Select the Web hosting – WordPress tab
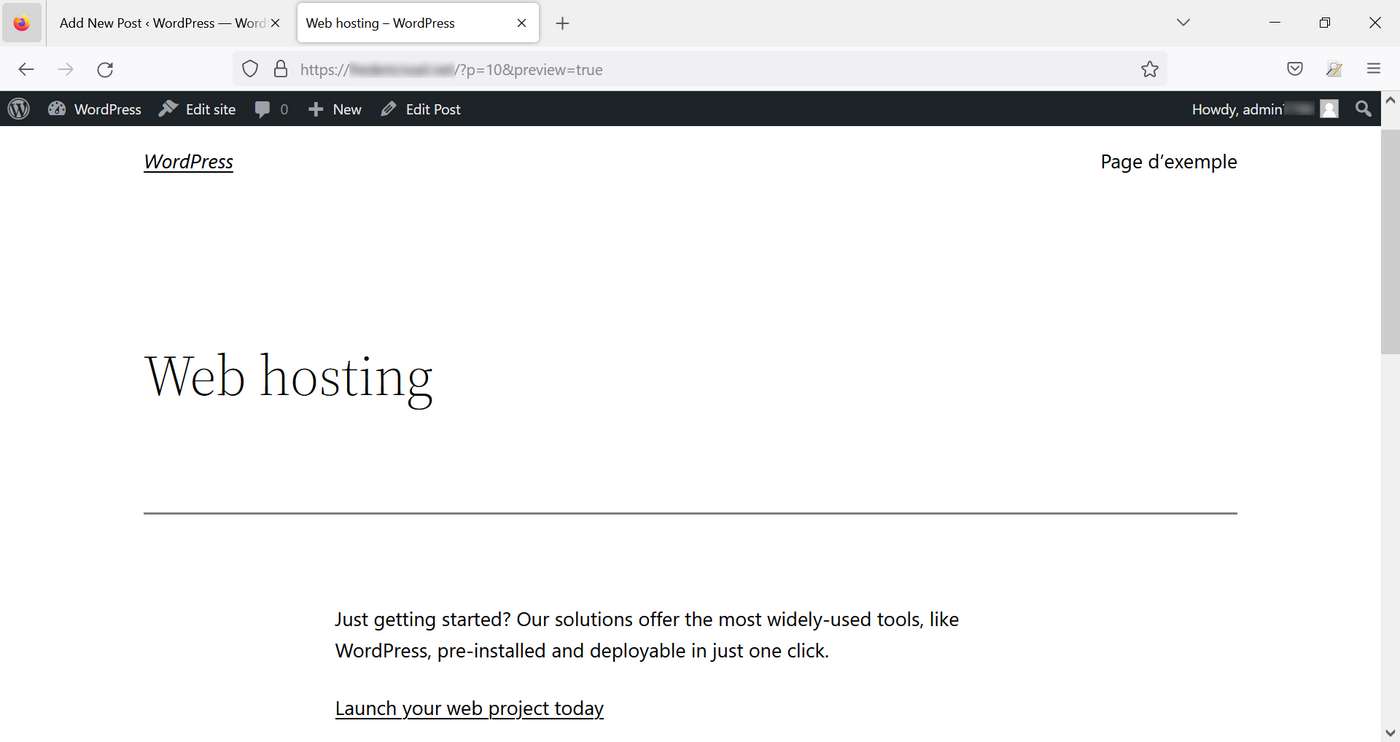The width and height of the screenshot is (1400, 742). 400,22
